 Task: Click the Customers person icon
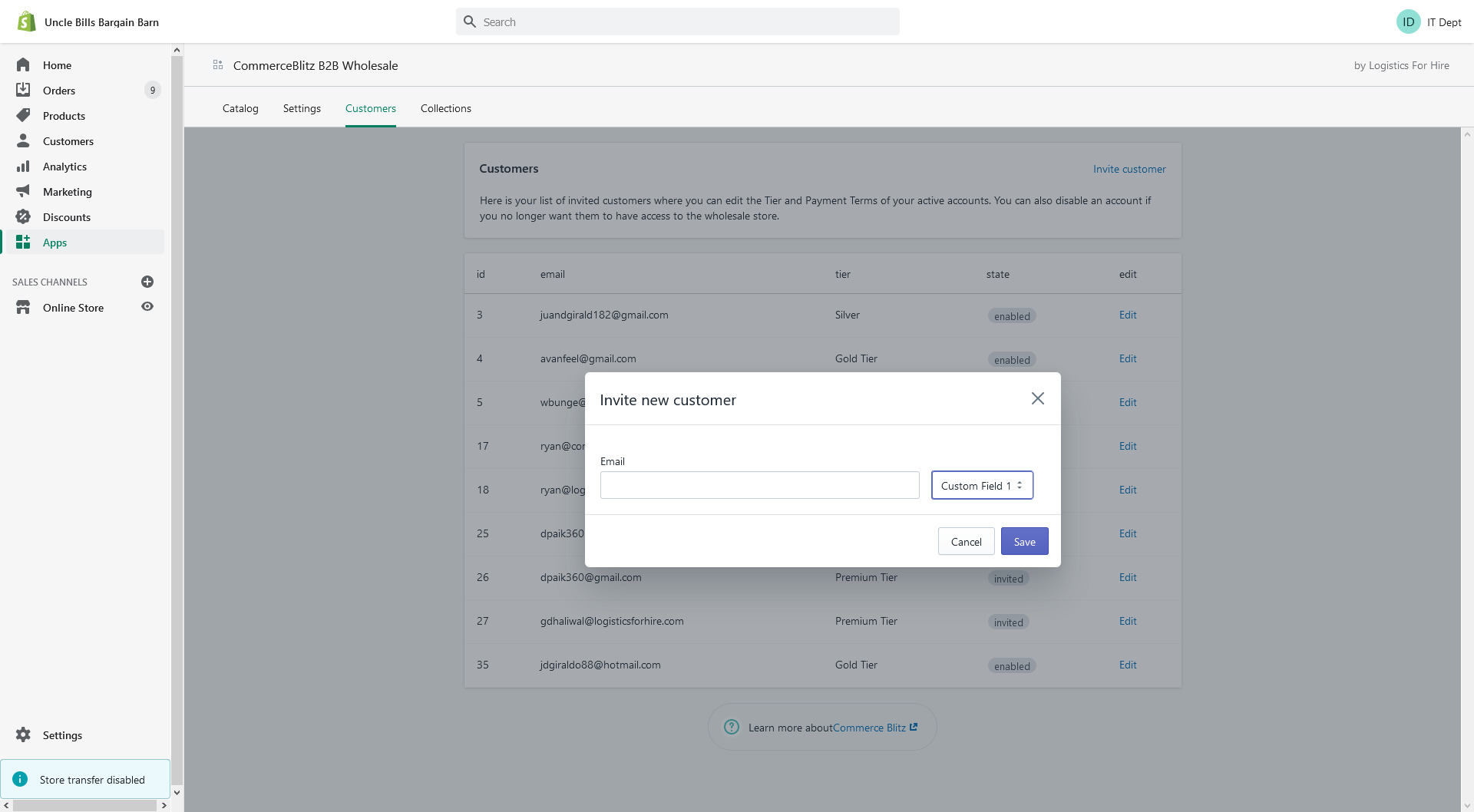pyautogui.click(x=23, y=141)
